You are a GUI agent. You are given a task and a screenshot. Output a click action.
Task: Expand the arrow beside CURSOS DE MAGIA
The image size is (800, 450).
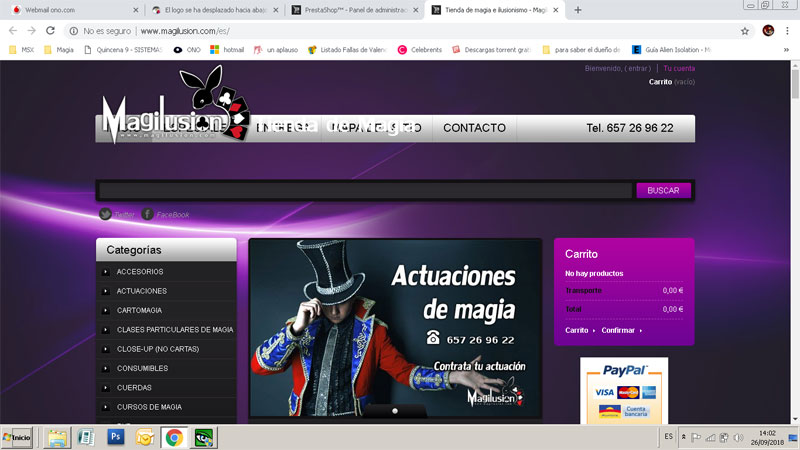click(105, 407)
